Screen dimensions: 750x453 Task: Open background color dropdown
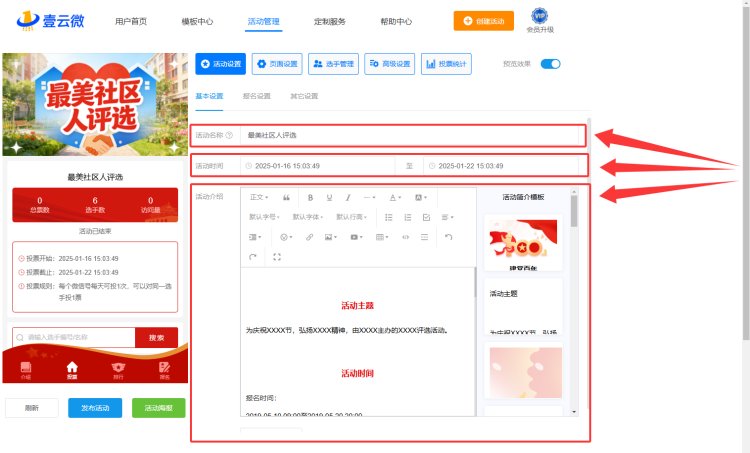point(420,198)
